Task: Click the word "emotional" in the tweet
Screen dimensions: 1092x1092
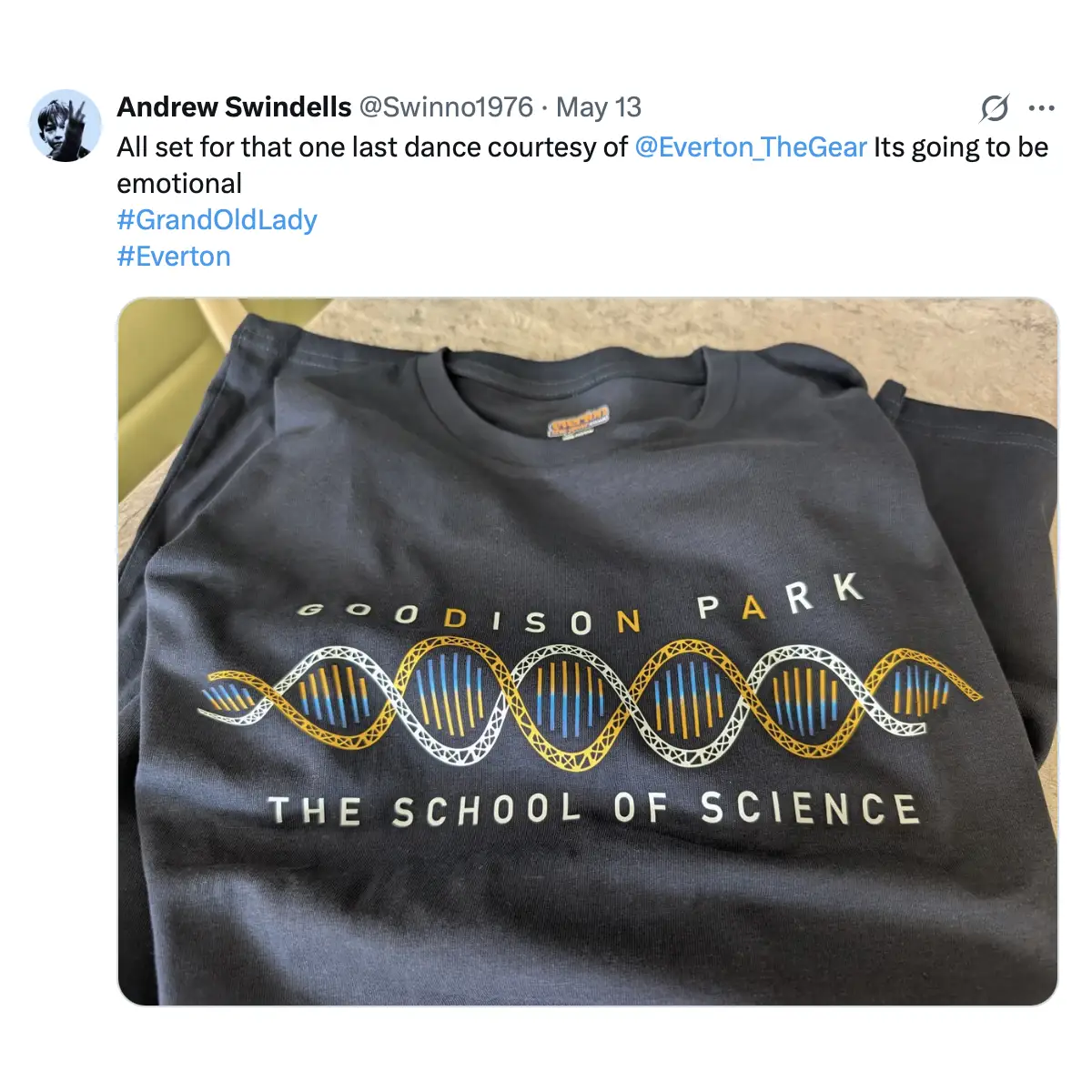Action: 179,184
